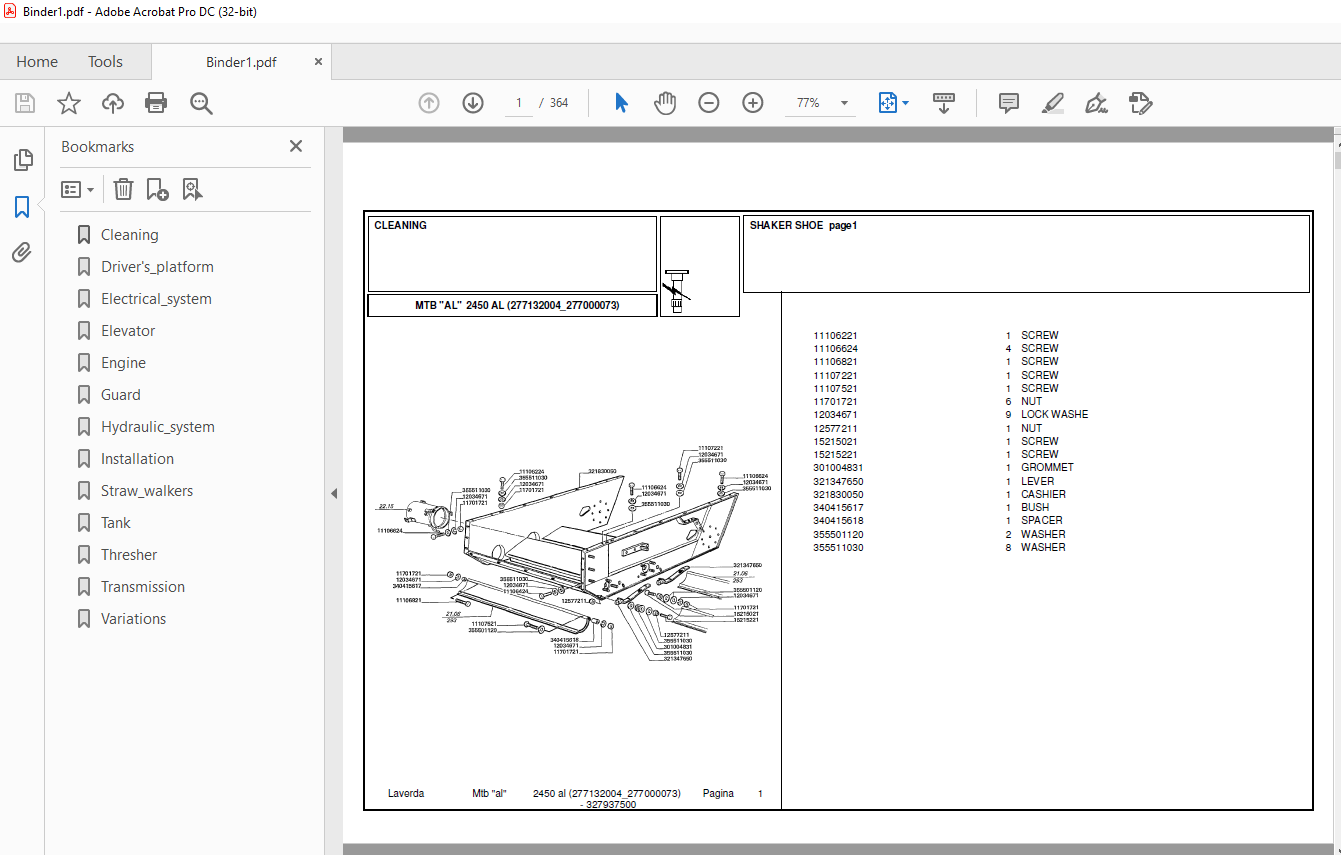Click the Stamp/send for signature icon
Screen dimensions: 1341x855
point(1141,103)
